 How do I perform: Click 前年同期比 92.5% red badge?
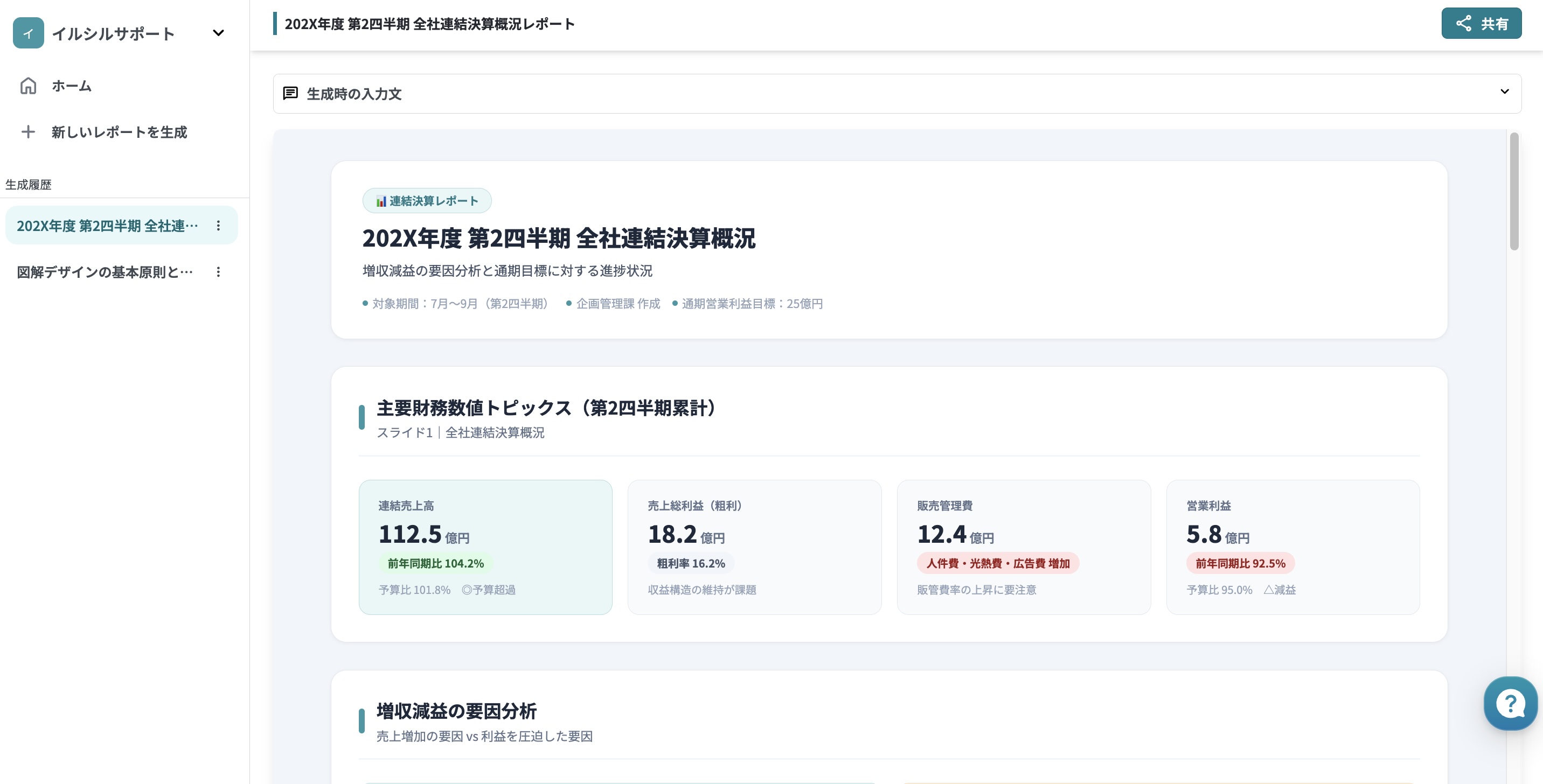(x=1241, y=563)
